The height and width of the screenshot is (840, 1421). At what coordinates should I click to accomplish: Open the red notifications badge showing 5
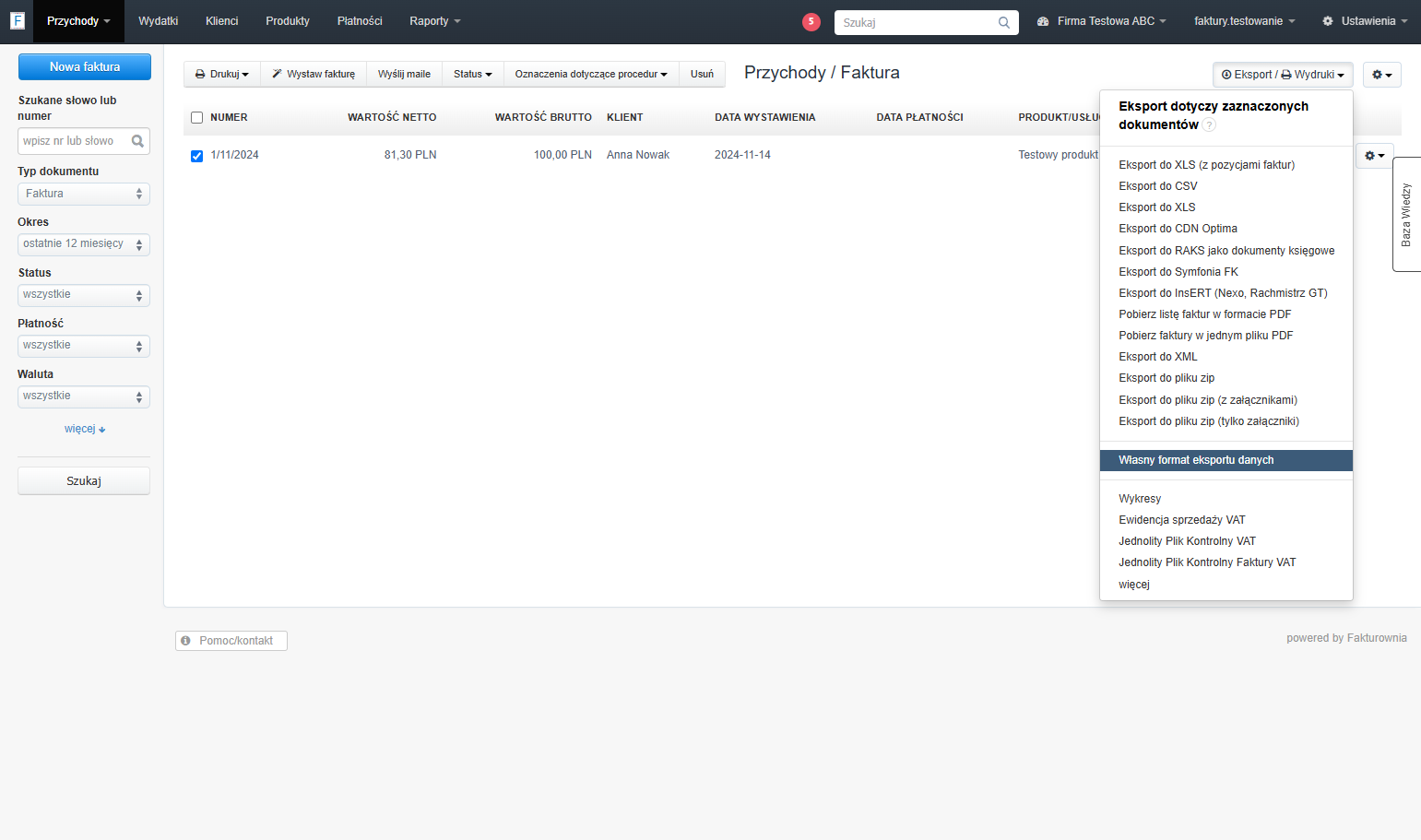(x=811, y=21)
